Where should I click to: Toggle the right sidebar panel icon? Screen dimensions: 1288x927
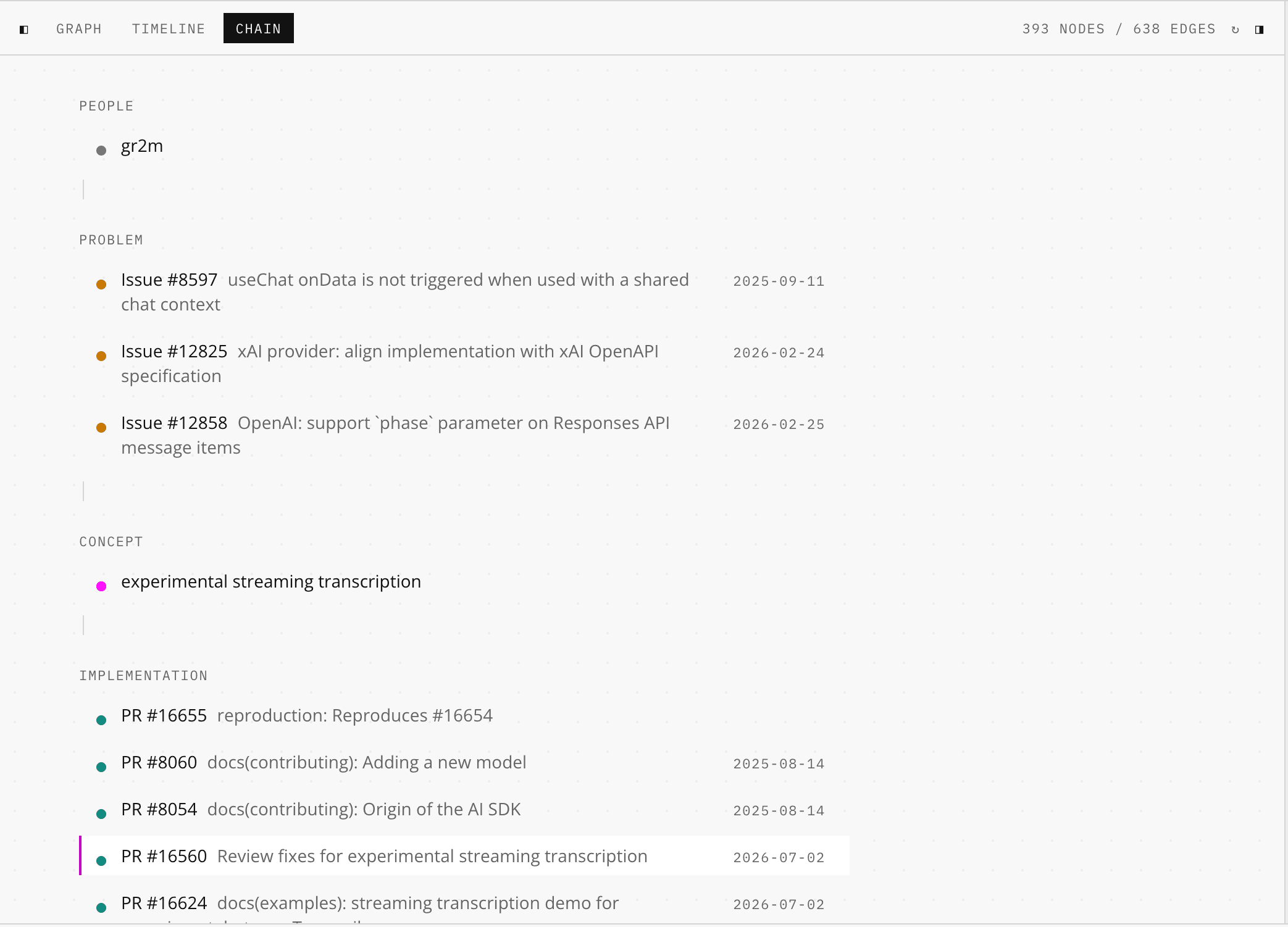pyautogui.click(x=1259, y=29)
